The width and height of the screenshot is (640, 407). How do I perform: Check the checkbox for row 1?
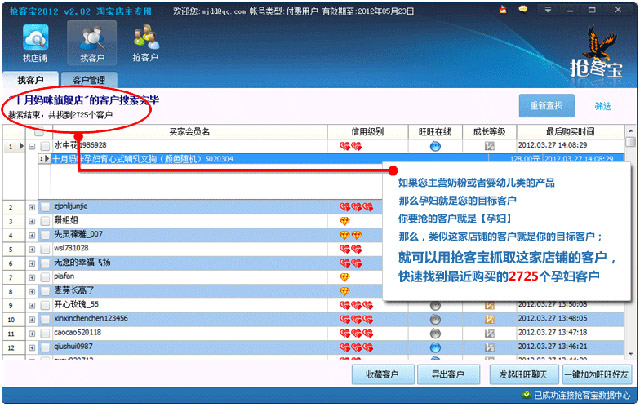tap(45, 146)
